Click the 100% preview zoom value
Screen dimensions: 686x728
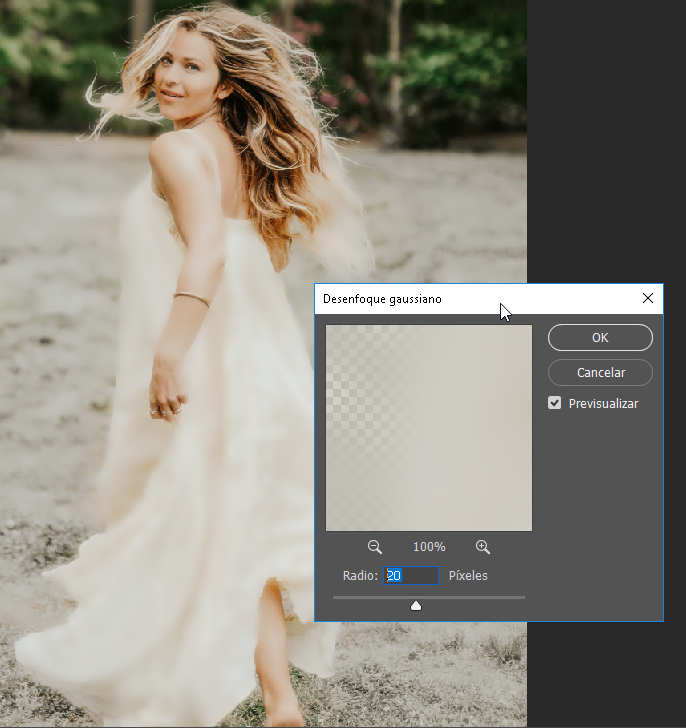[x=429, y=547]
